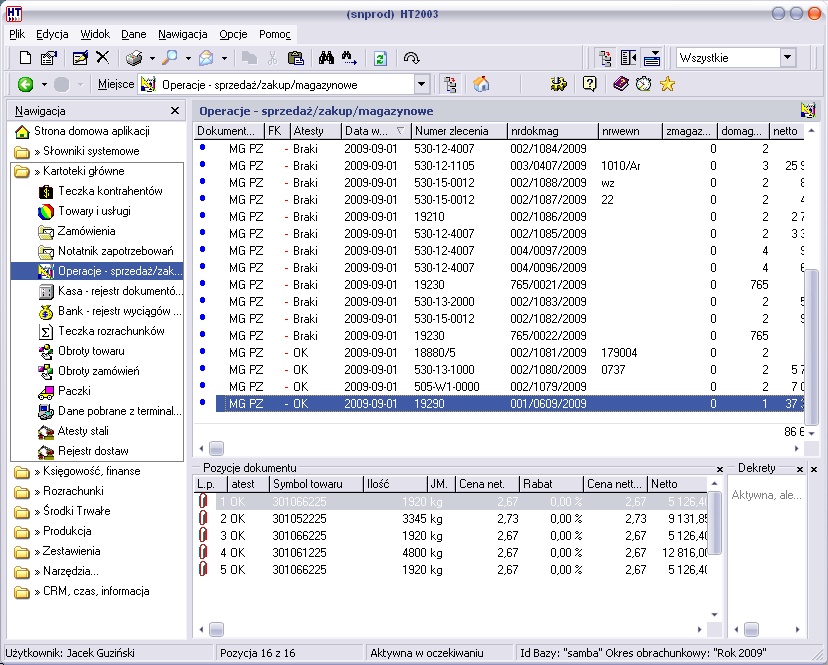
Task: Select the row with Numer zlecenia 18880/5
Action: click(499, 353)
